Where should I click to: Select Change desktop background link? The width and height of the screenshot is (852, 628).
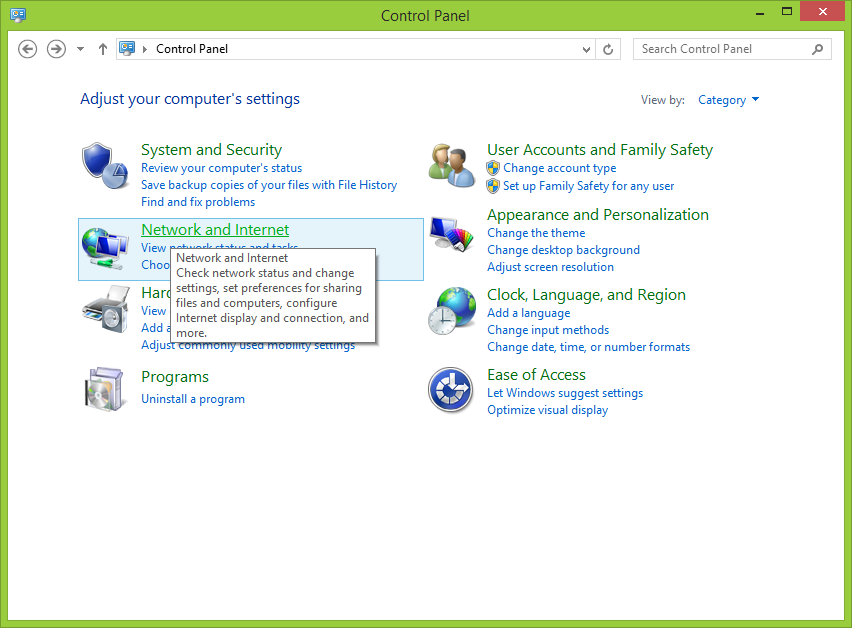point(563,250)
